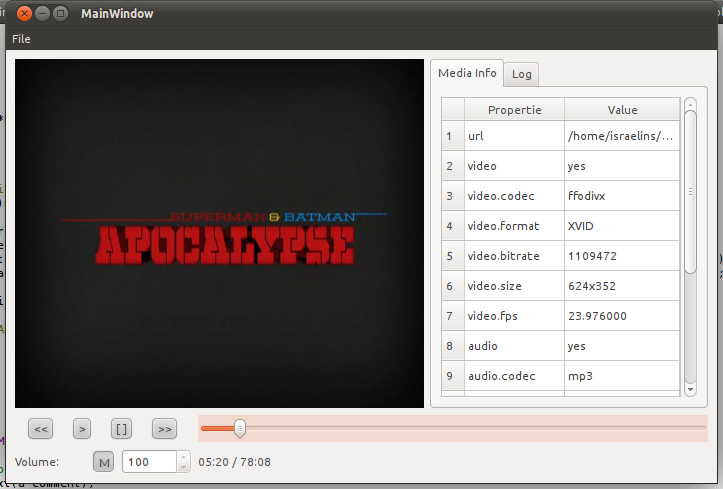Maximize the MainWindow window
The height and width of the screenshot is (489, 723).
click(x=60, y=14)
